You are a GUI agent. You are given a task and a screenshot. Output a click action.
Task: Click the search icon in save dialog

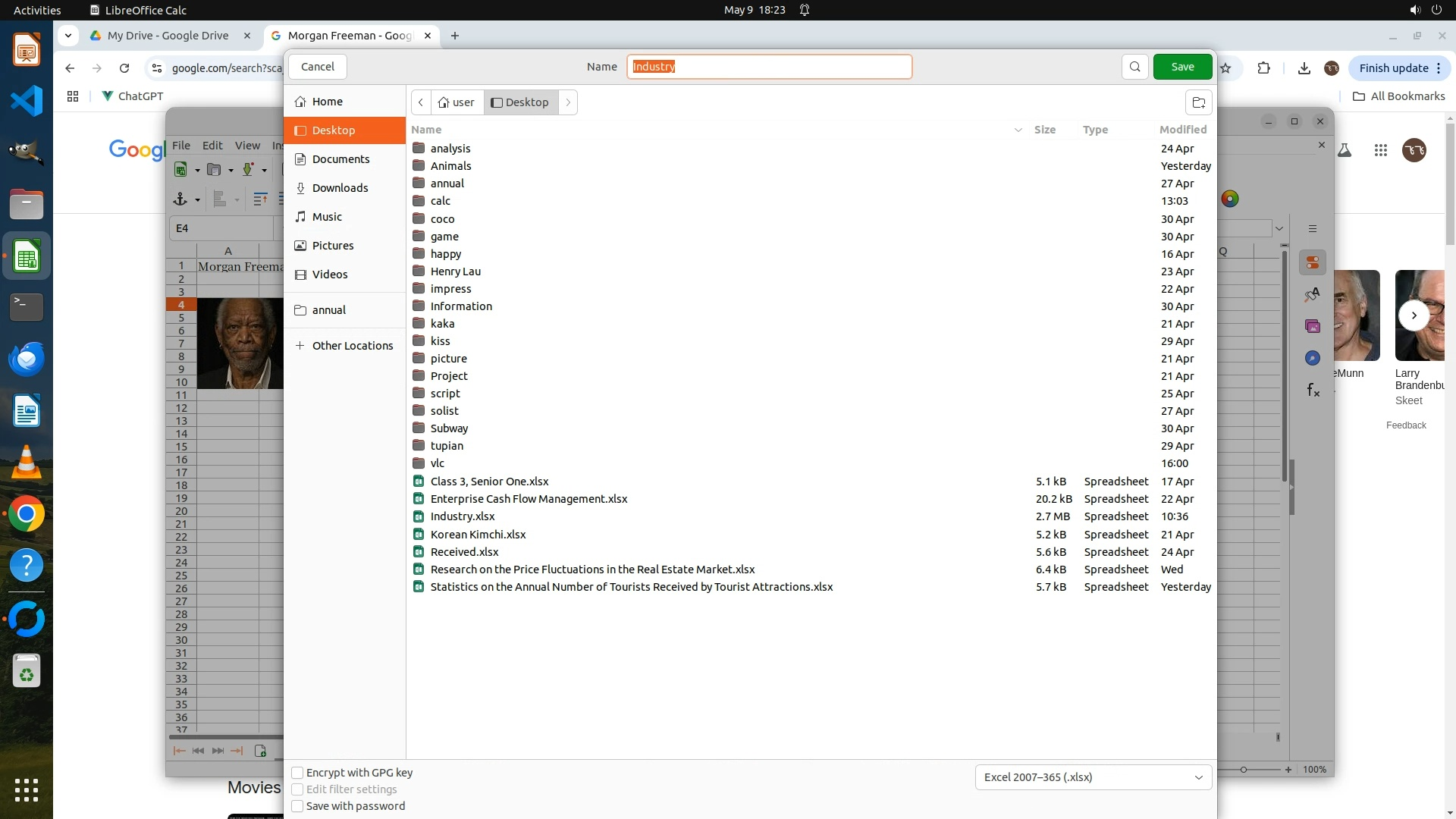[x=1134, y=67]
